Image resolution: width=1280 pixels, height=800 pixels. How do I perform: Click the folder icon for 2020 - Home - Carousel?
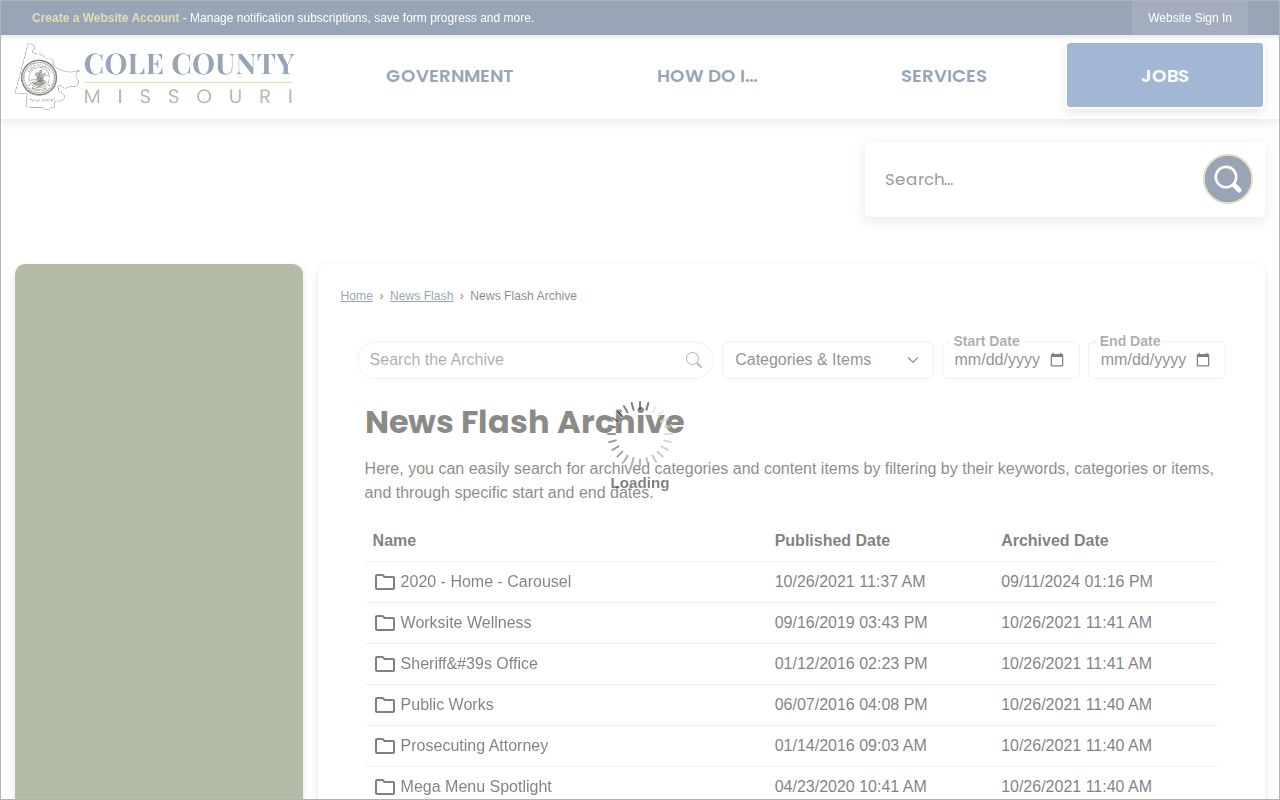[385, 582]
